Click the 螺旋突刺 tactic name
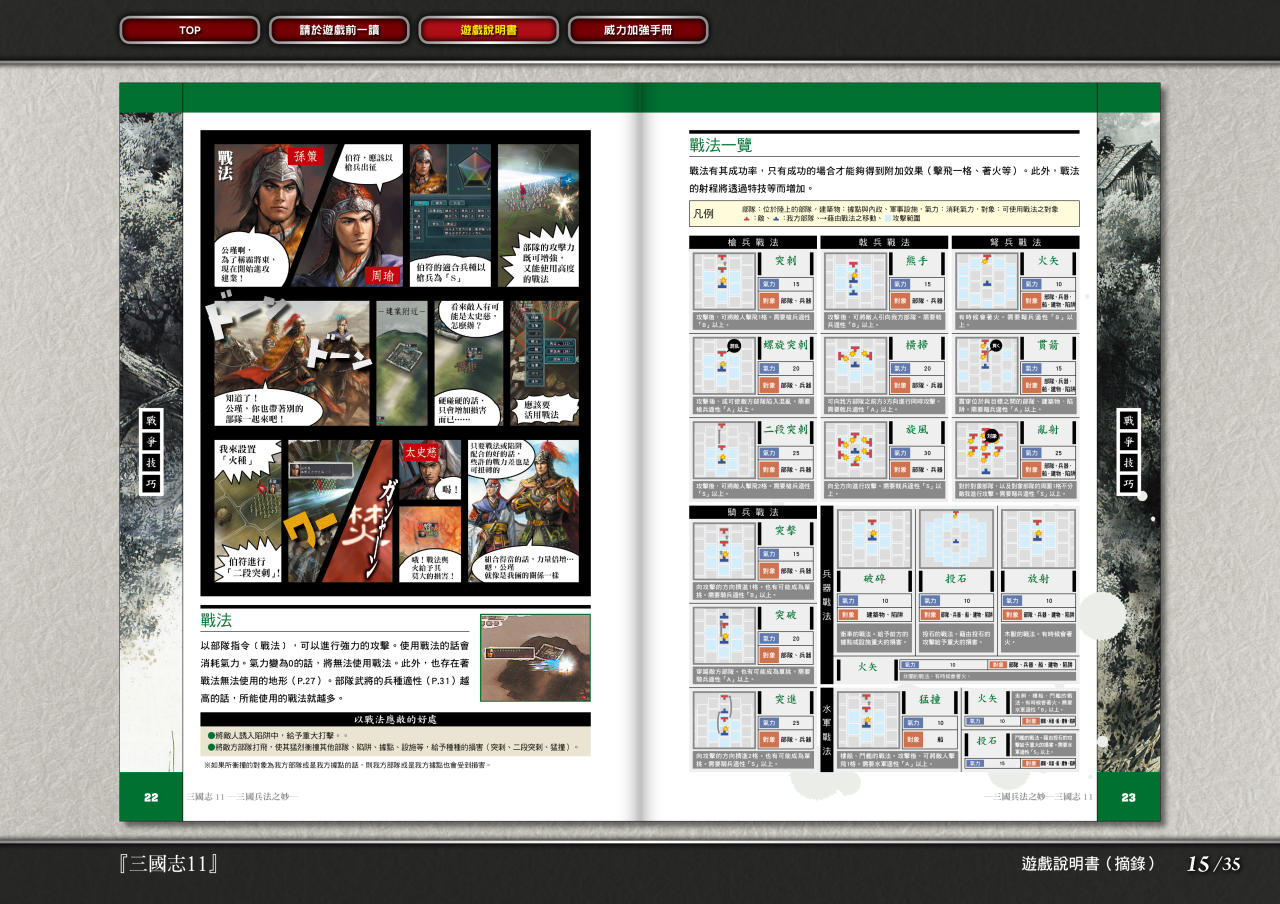The image size is (1280, 904). click(785, 345)
